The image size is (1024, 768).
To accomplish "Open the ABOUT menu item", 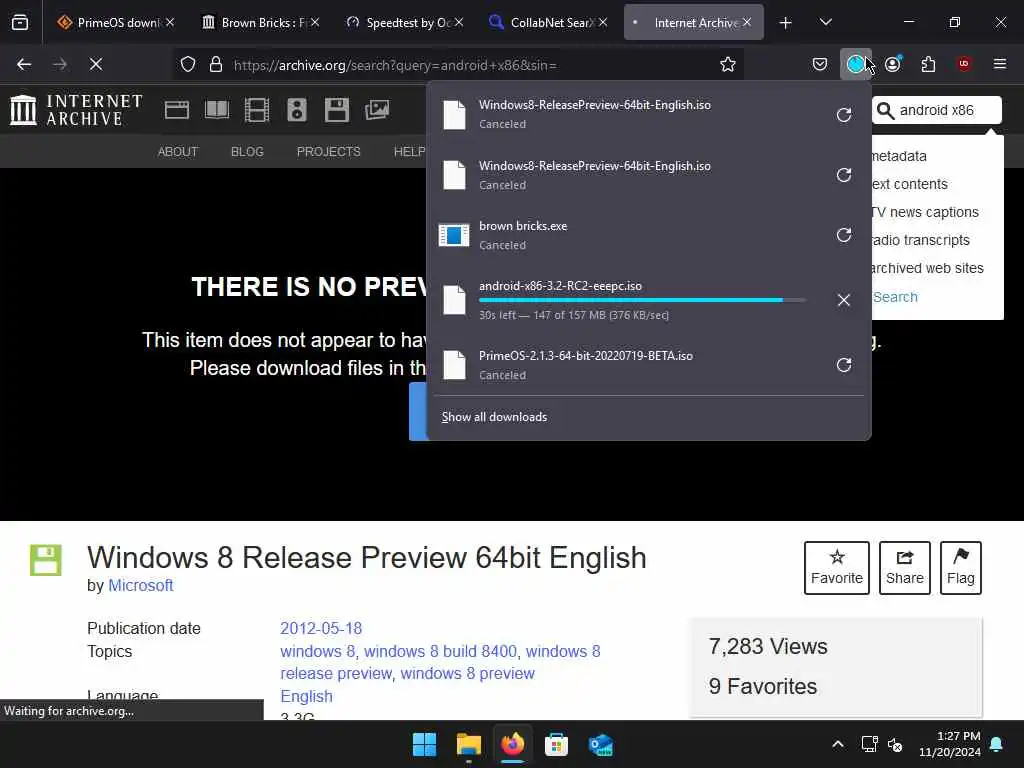I will point(178,152).
